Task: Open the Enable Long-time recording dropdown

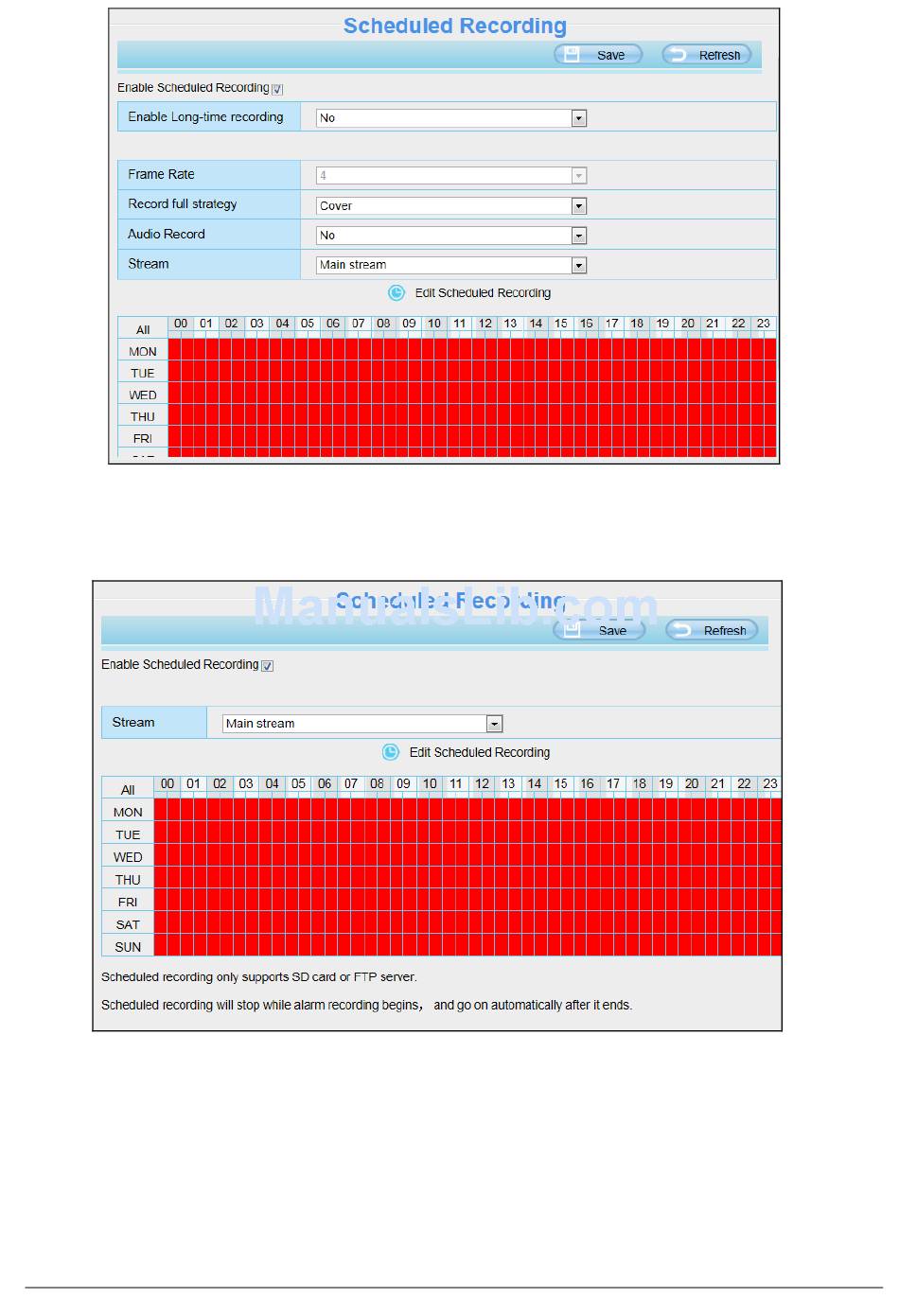Action: coord(451,118)
